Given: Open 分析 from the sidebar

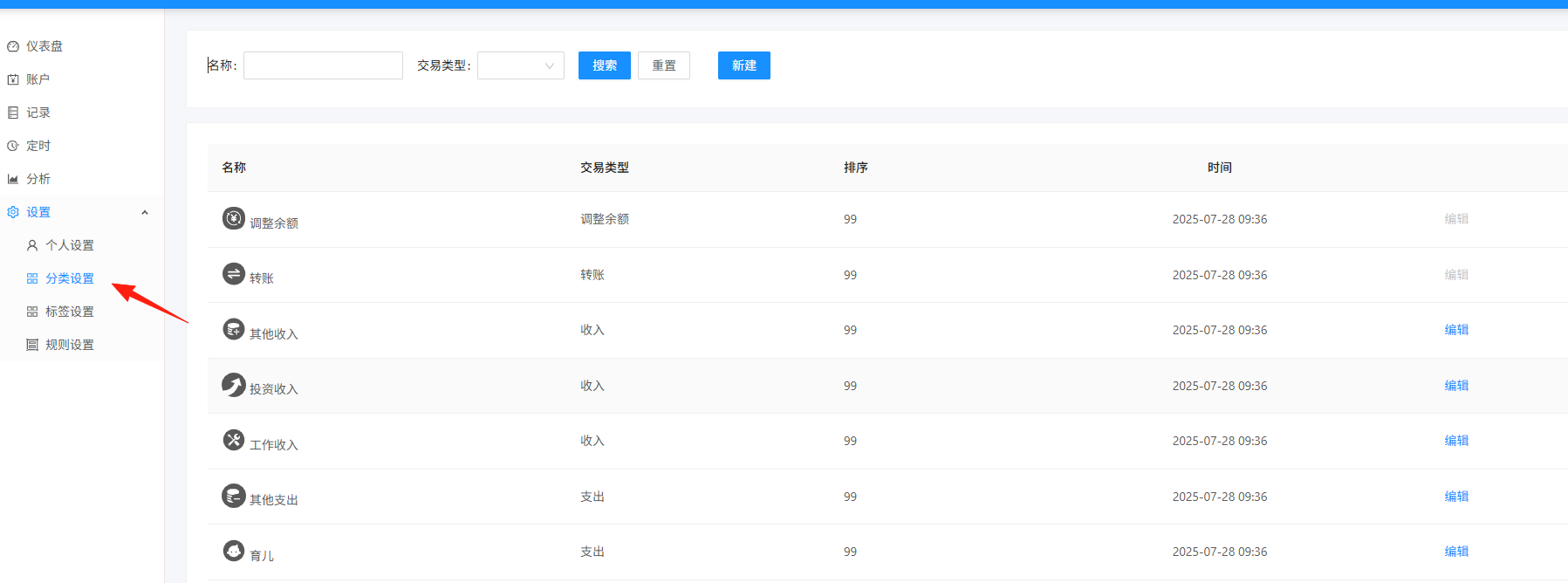Looking at the screenshot, I should (29, 179).
